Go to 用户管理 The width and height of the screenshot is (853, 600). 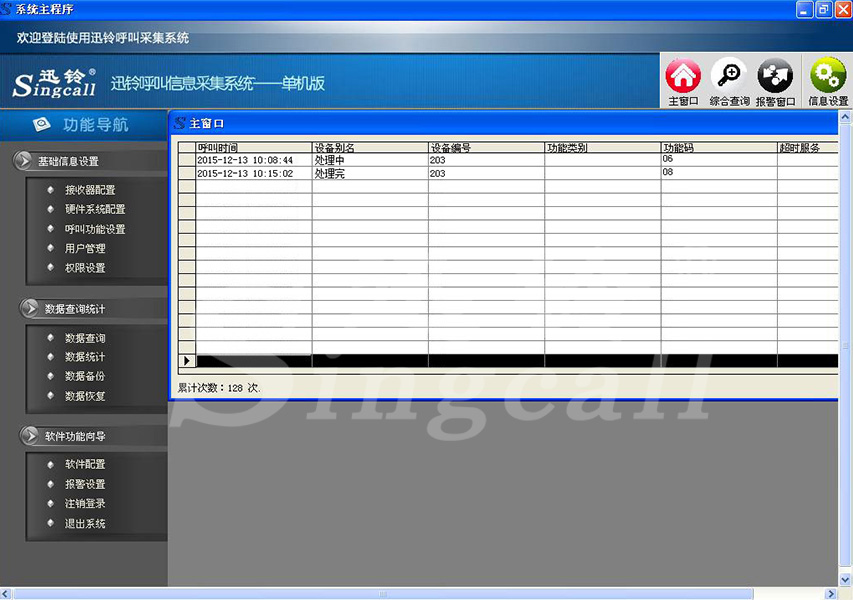(85, 249)
